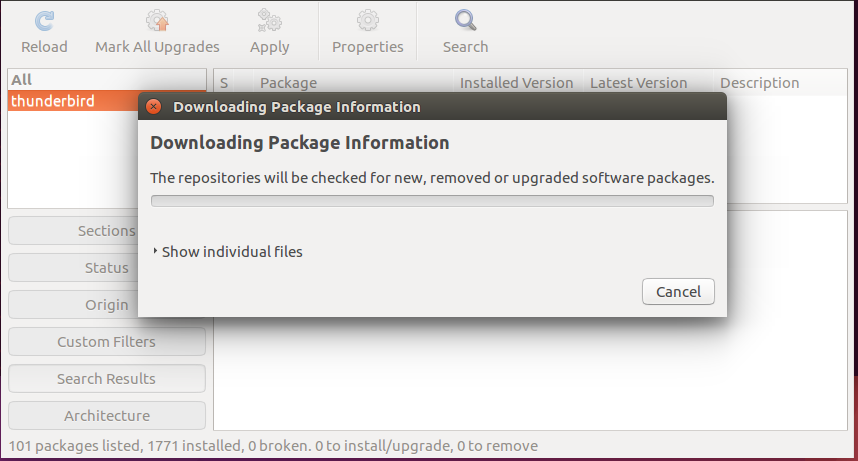
Task: Cancel the package information download
Action: pyautogui.click(x=678, y=292)
